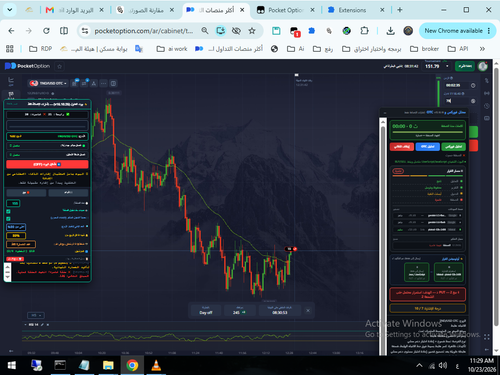
Task: Open the 151.79 balance dropdown arrow
Action: pos(447,66)
